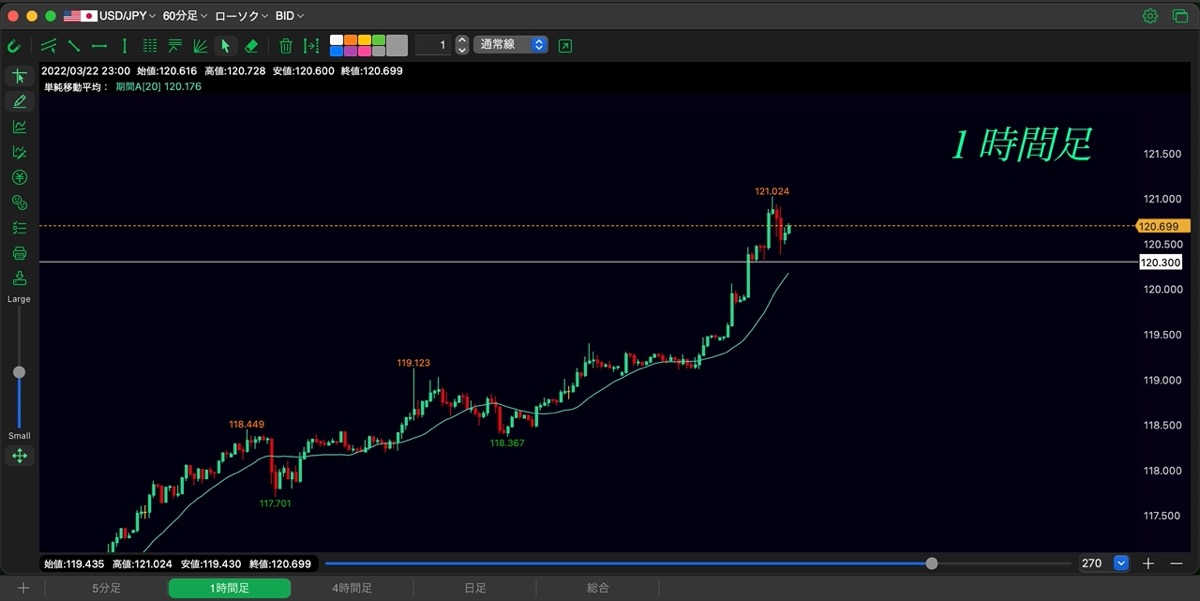This screenshot has height=601, width=1200.
Task: Click the trash can delete icon
Action: [286, 45]
